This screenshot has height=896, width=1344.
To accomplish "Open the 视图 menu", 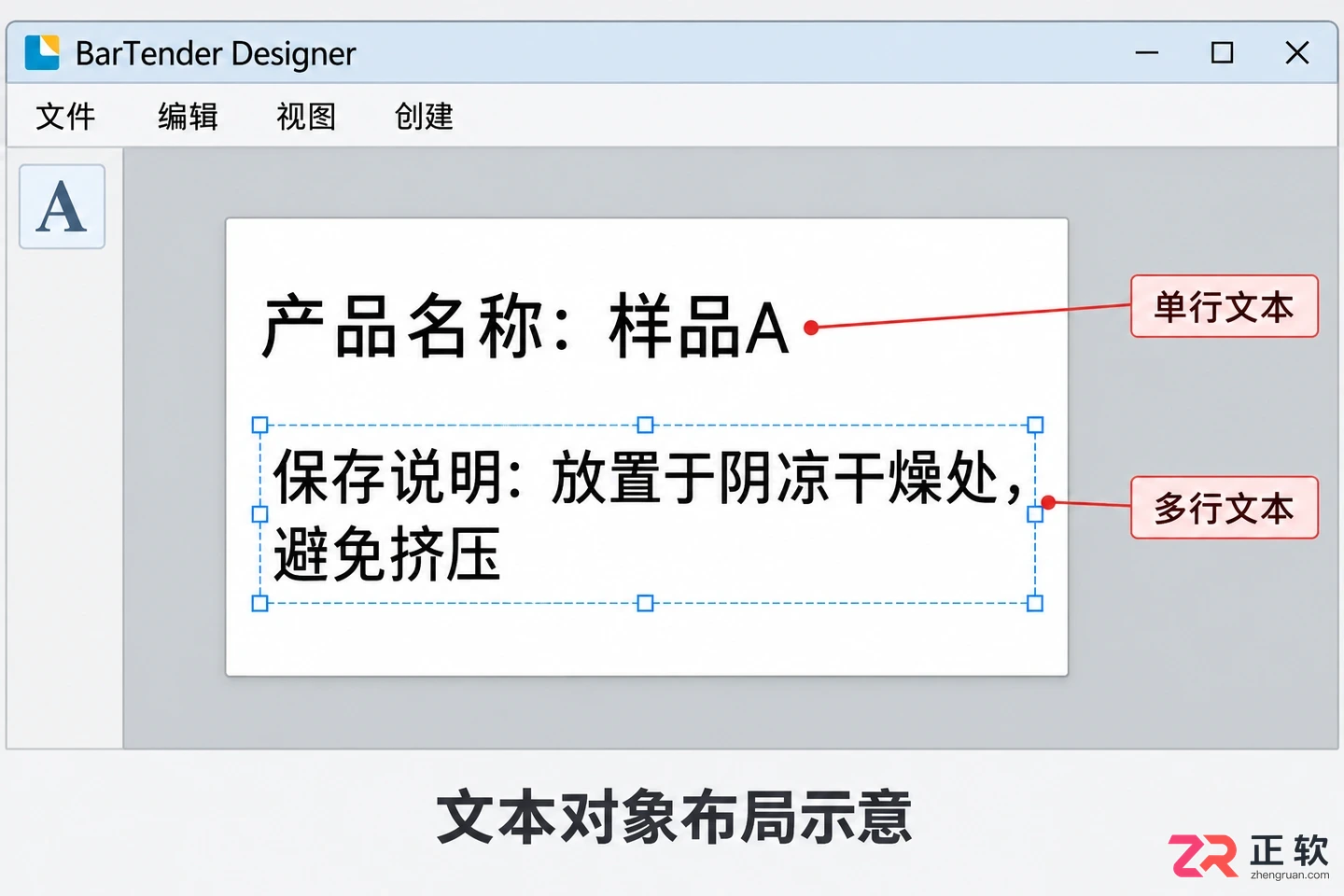I will pos(306,117).
